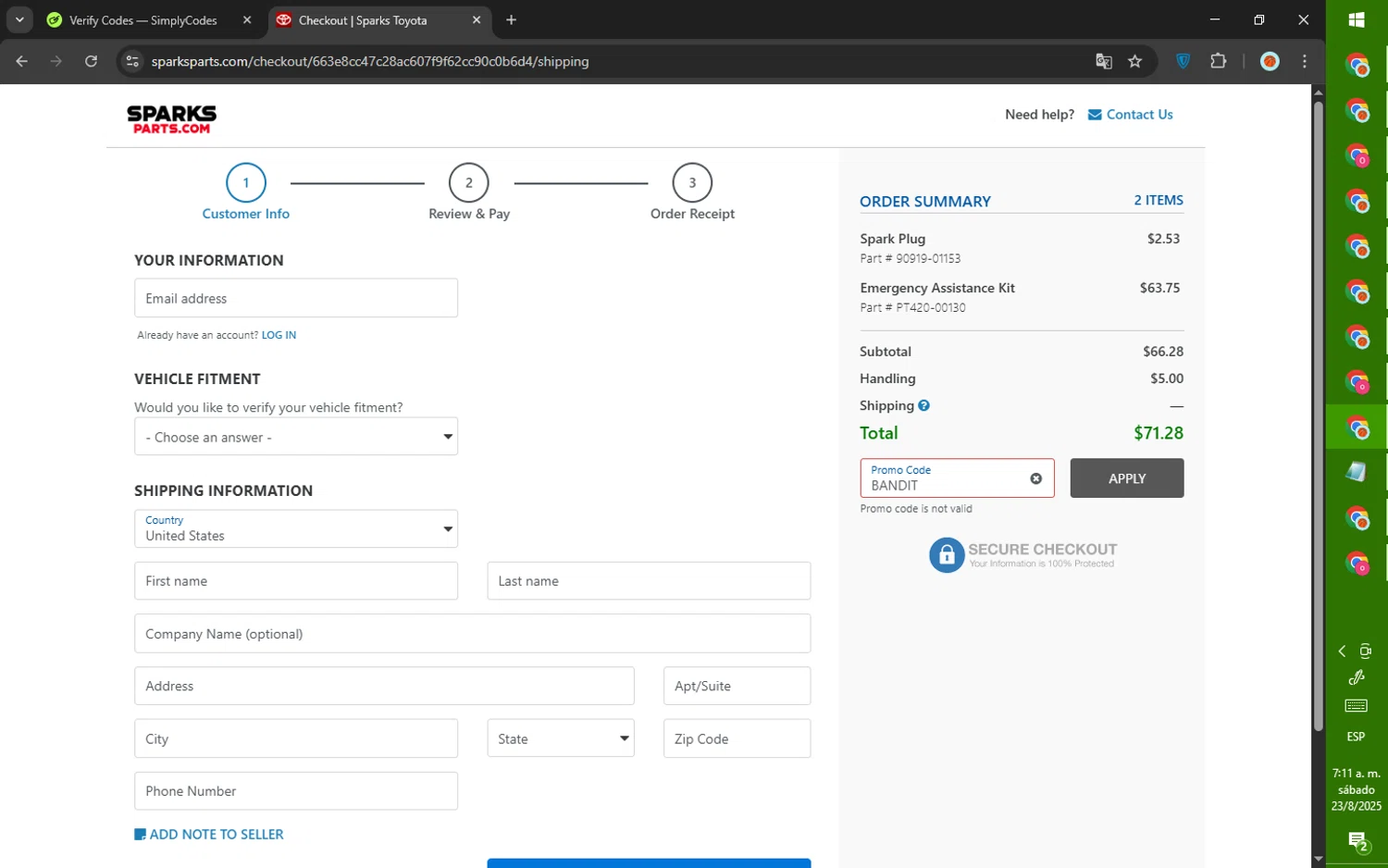1388x868 pixels.
Task: Close the Checkout Sparks Toyota tab
Action: [477, 19]
